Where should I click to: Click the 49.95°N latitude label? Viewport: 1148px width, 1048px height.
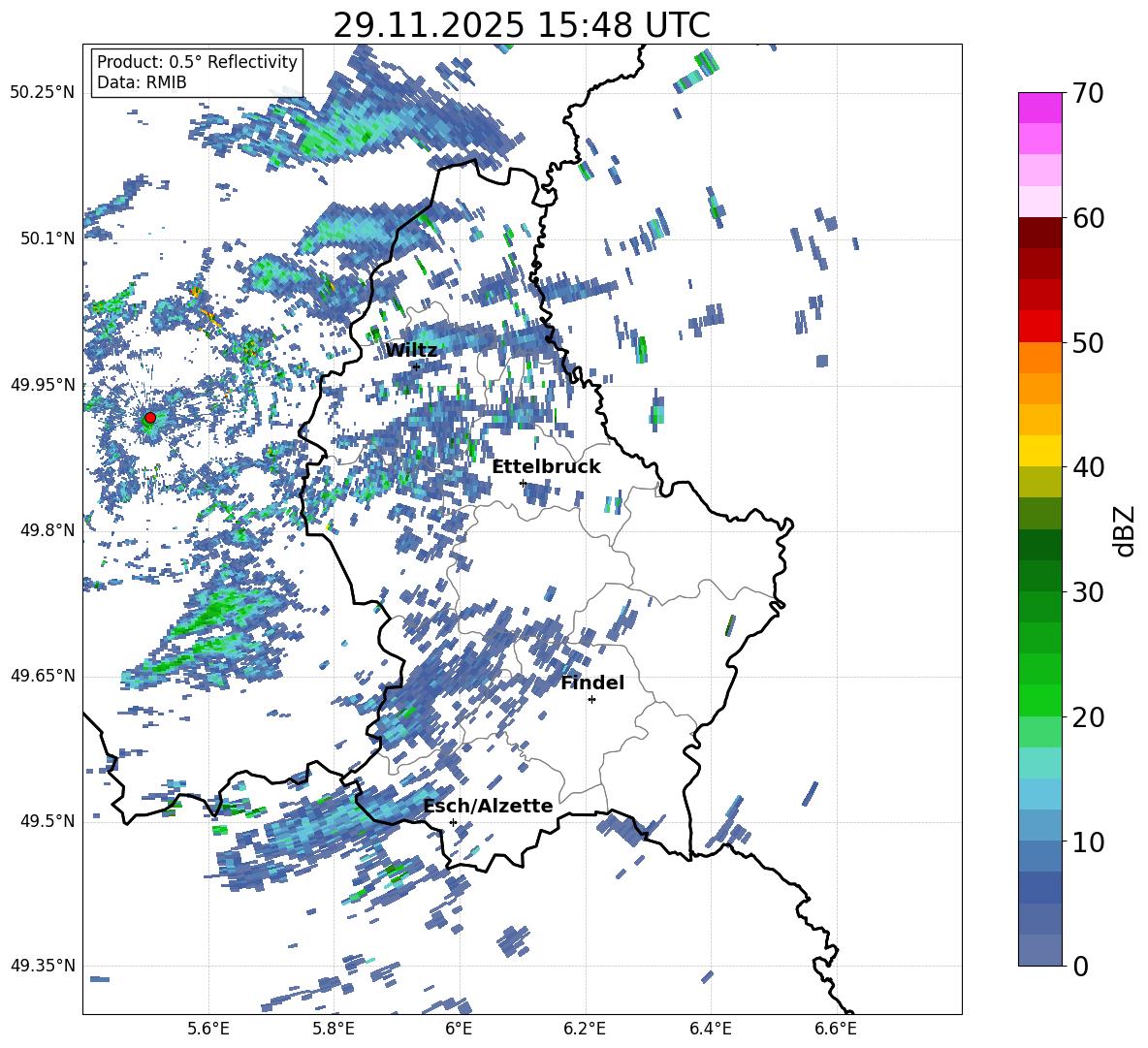[43, 385]
